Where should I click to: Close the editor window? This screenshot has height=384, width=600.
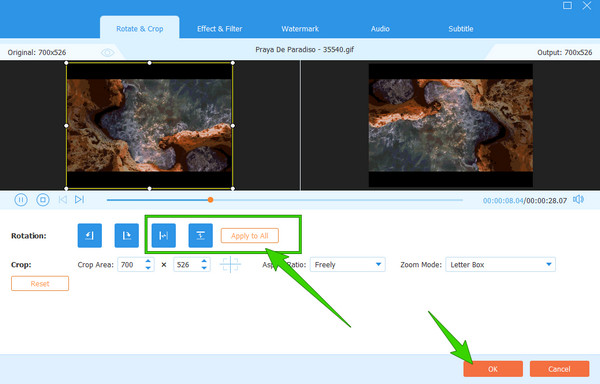587,5
